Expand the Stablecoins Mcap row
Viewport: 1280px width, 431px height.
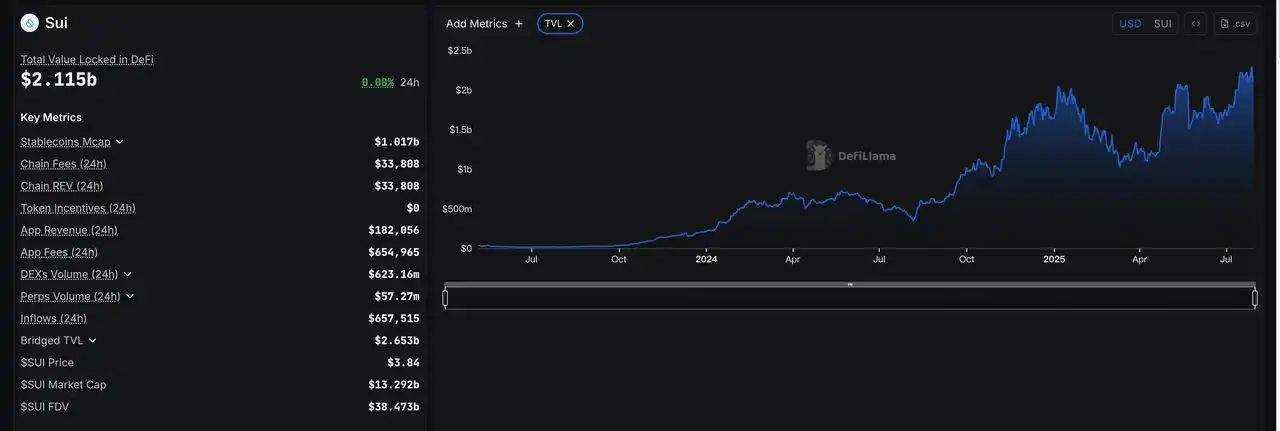pos(120,142)
